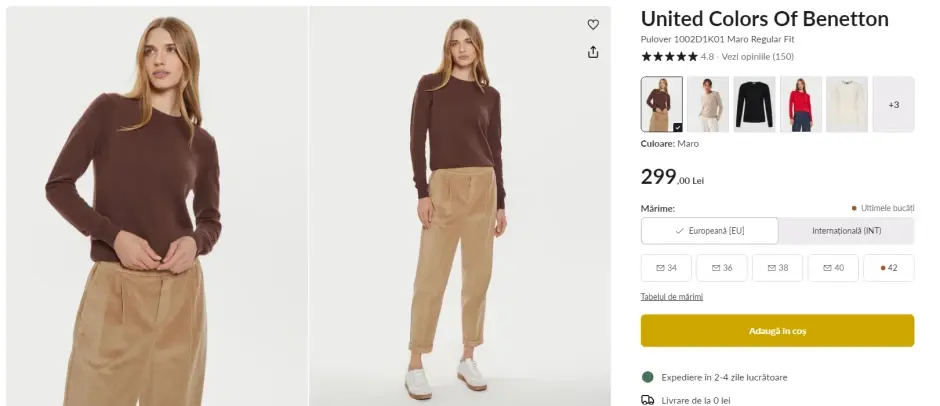
Task: Open Vezi opiniile (150) reviews link
Action: (x=757, y=57)
